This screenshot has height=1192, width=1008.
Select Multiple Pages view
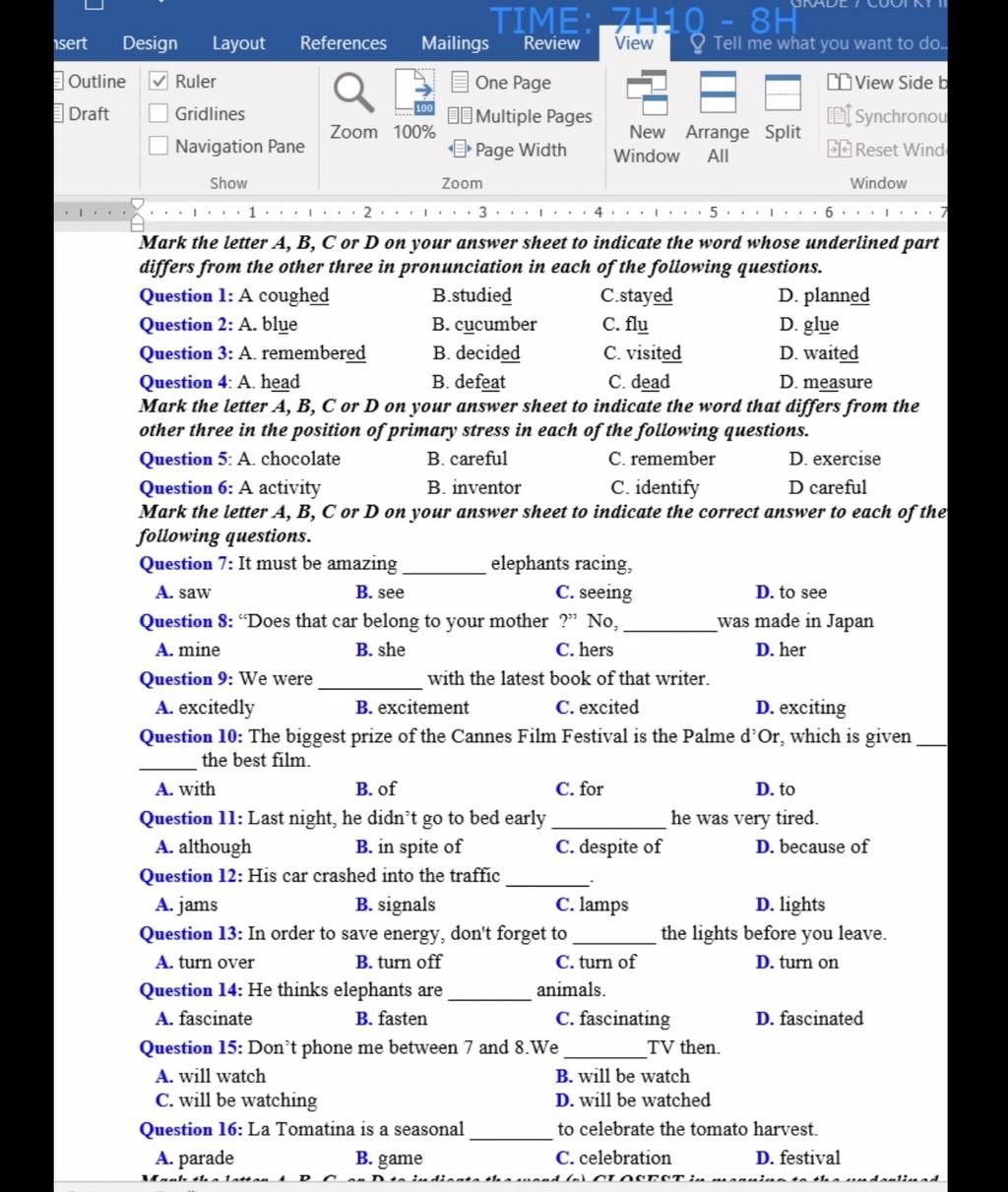click(x=521, y=116)
